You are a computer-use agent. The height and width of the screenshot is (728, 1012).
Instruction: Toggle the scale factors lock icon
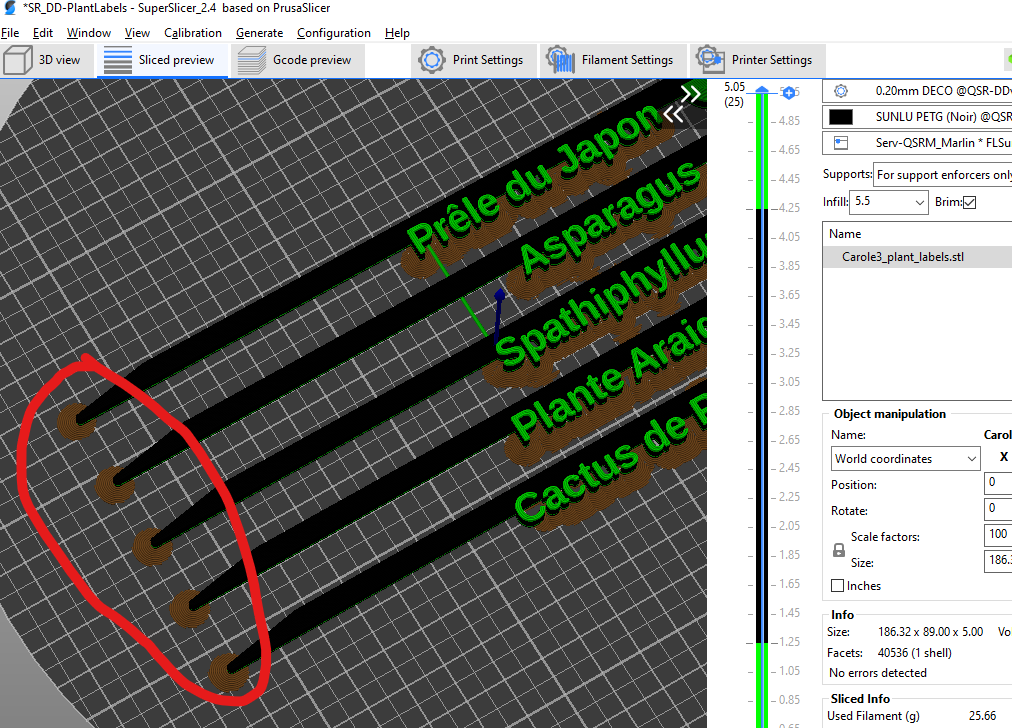[x=838, y=550]
